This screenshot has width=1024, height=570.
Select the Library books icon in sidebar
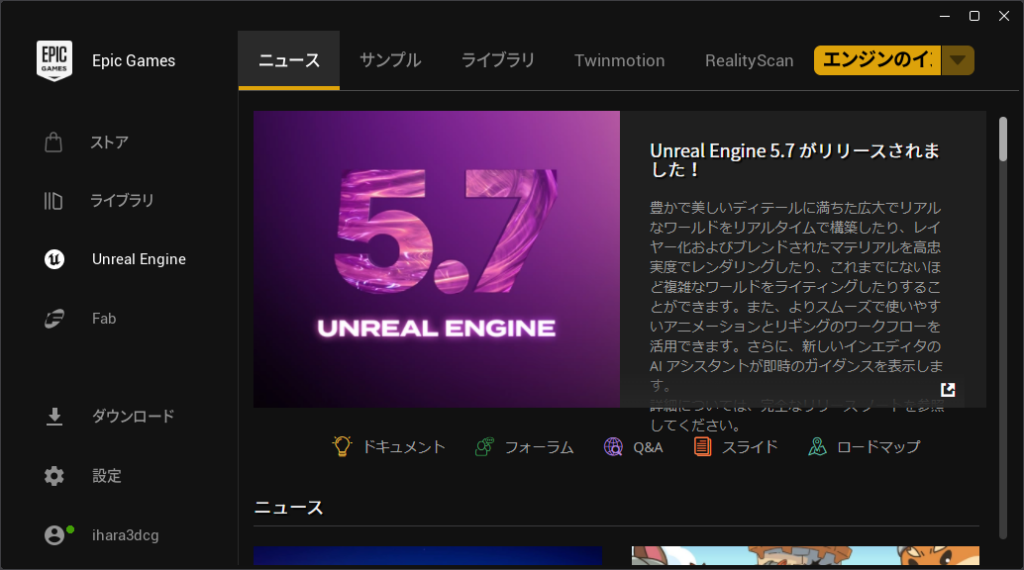[54, 201]
